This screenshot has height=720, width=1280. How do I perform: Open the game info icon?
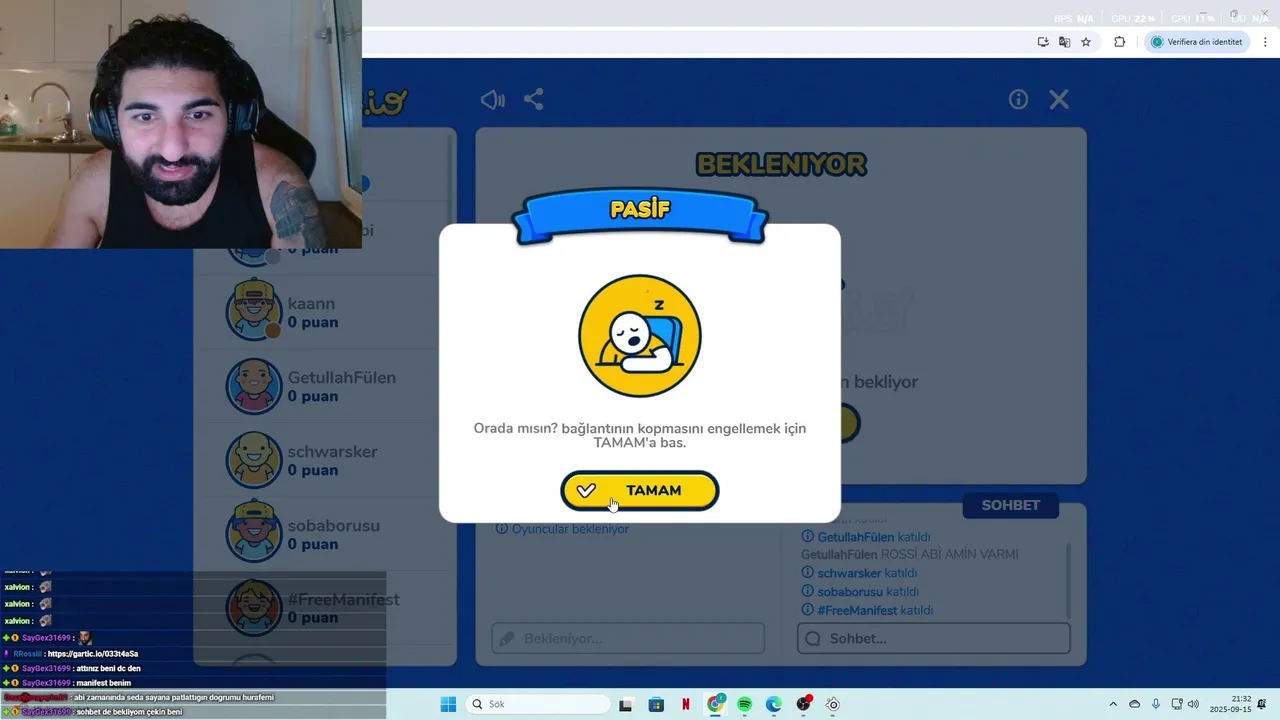1018,100
